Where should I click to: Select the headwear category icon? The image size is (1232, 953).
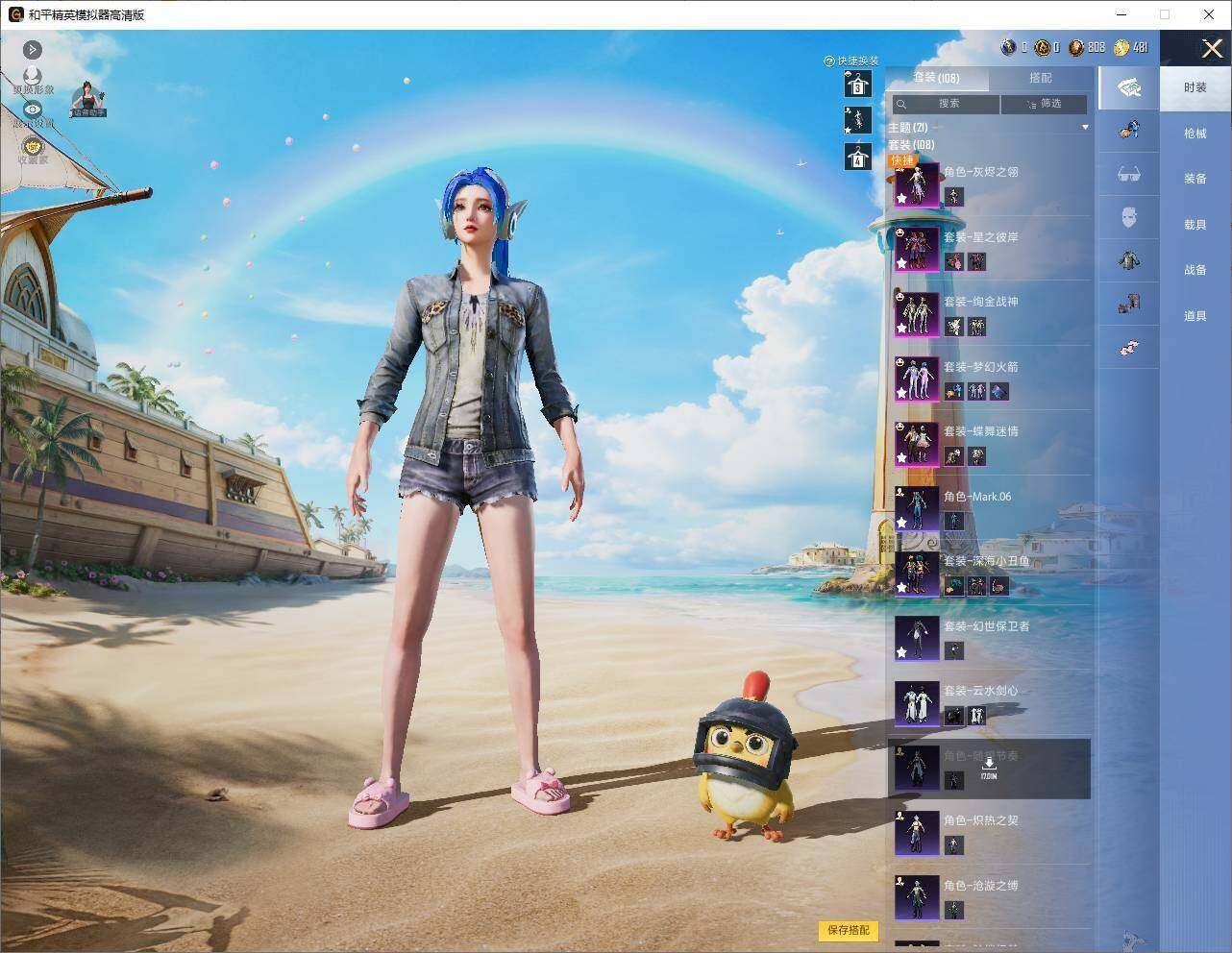[x=1129, y=130]
